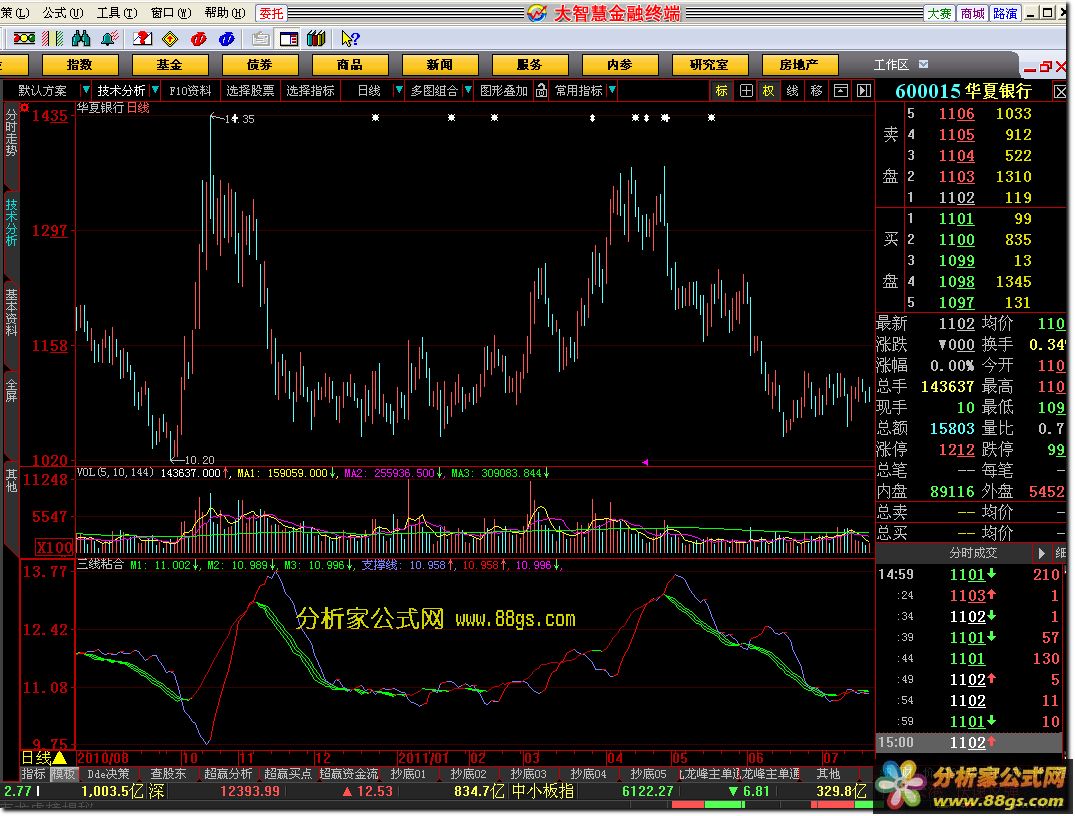Click the X100 volume scale label
The image size is (1075, 816).
coord(54,547)
